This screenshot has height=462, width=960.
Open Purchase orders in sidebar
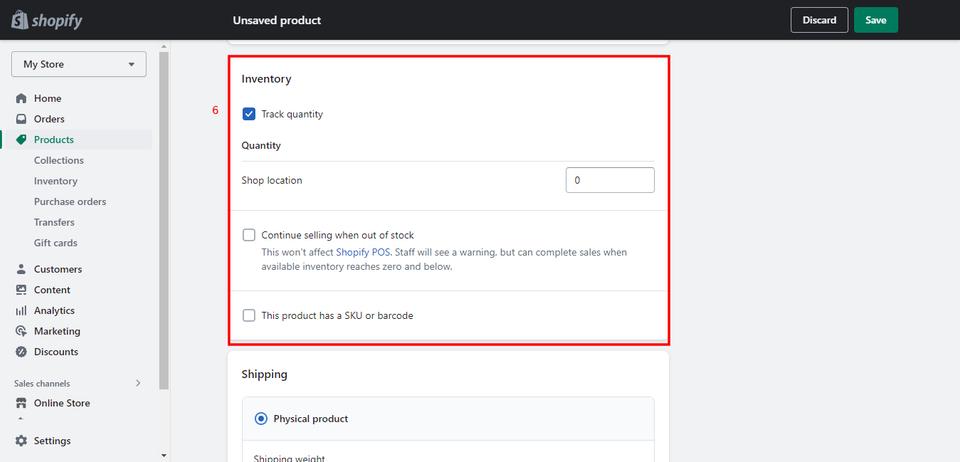(x=70, y=202)
